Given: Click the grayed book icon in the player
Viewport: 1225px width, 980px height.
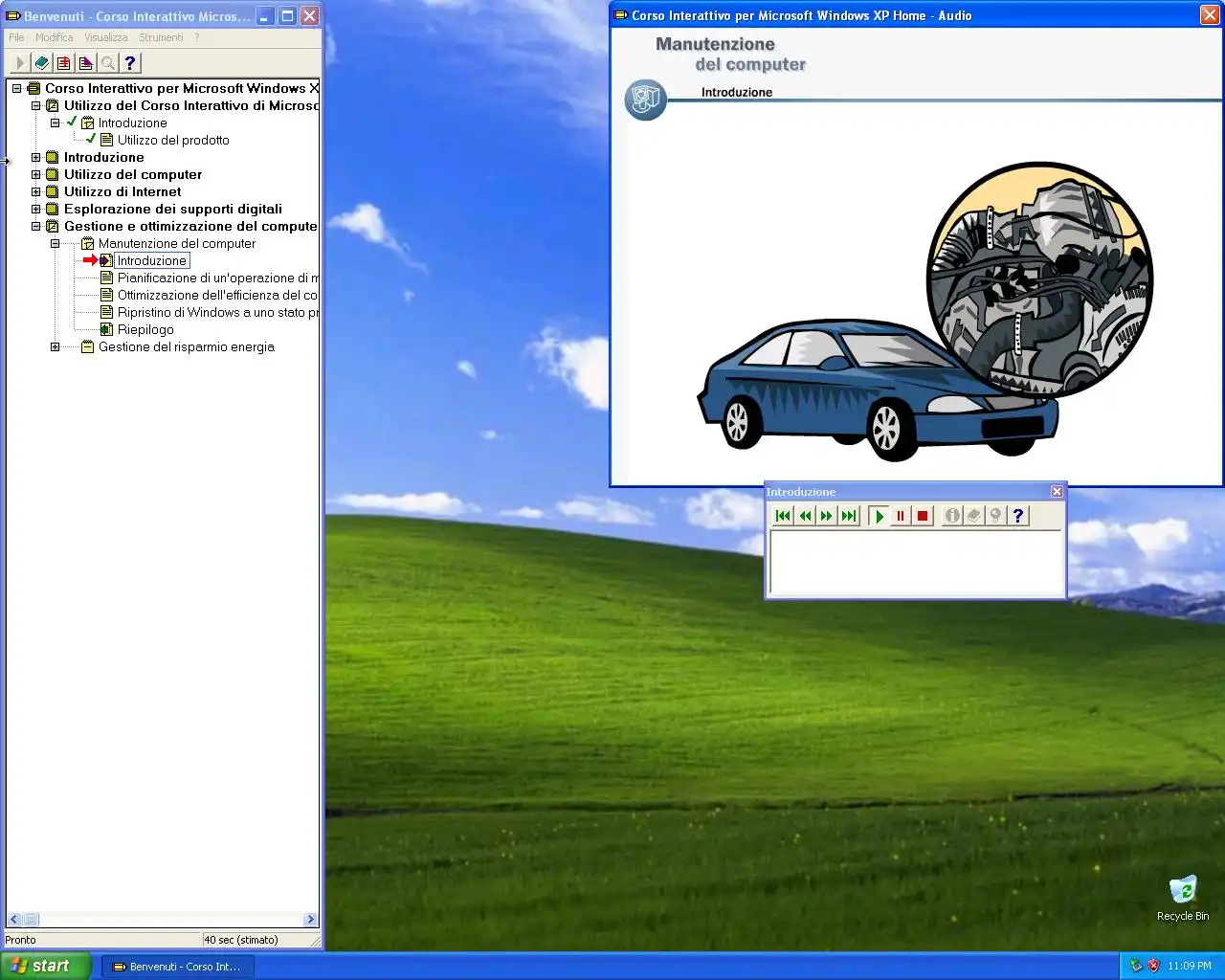Looking at the screenshot, I should click(974, 516).
